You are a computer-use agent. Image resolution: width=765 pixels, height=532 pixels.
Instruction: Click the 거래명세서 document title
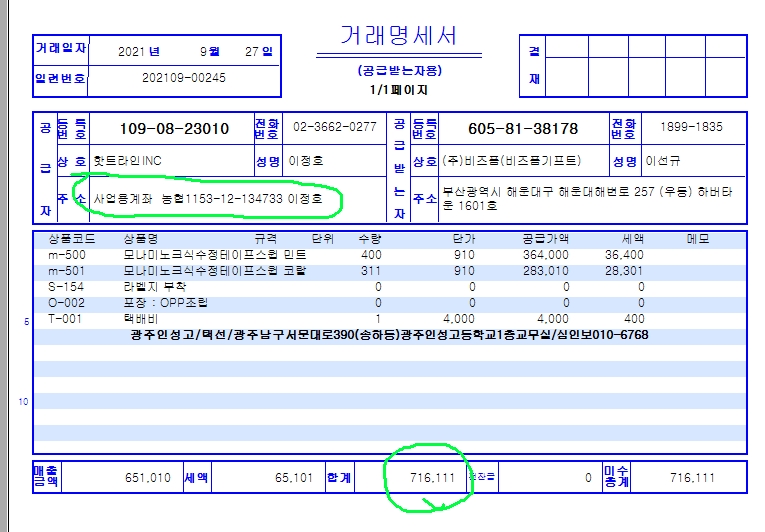[x=399, y=37]
